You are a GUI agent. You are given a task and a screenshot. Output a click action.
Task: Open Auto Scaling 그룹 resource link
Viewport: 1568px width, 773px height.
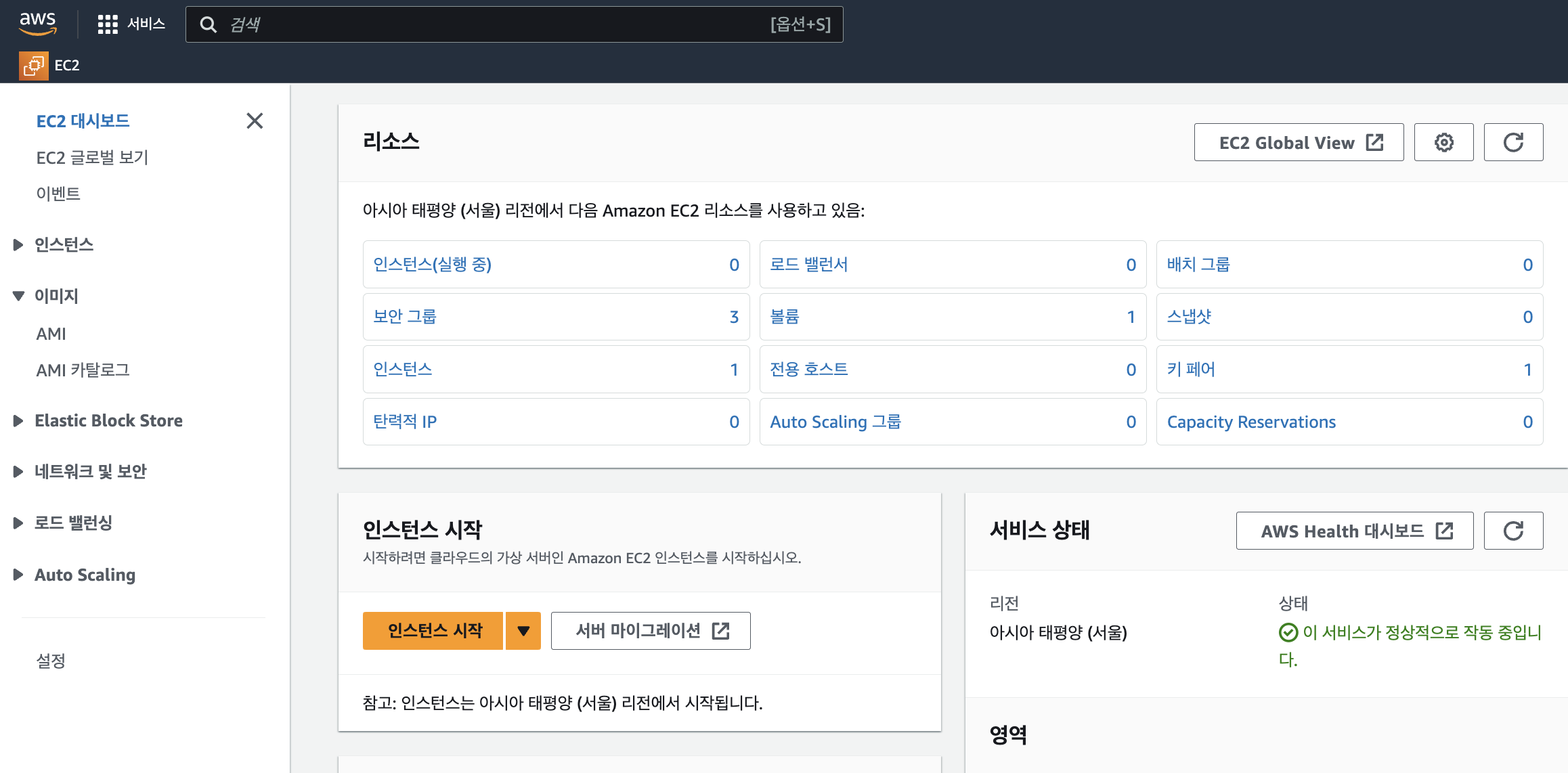835,422
